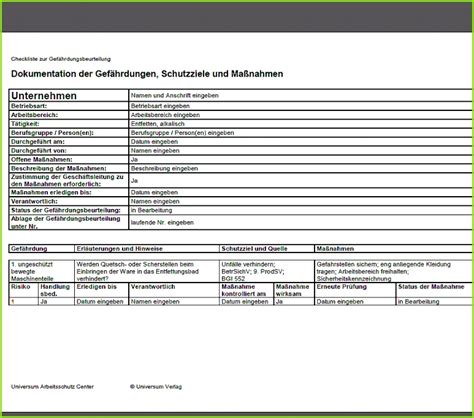Click the Risiko value '1'
This screenshot has height=418, width=474.
click(x=13, y=302)
